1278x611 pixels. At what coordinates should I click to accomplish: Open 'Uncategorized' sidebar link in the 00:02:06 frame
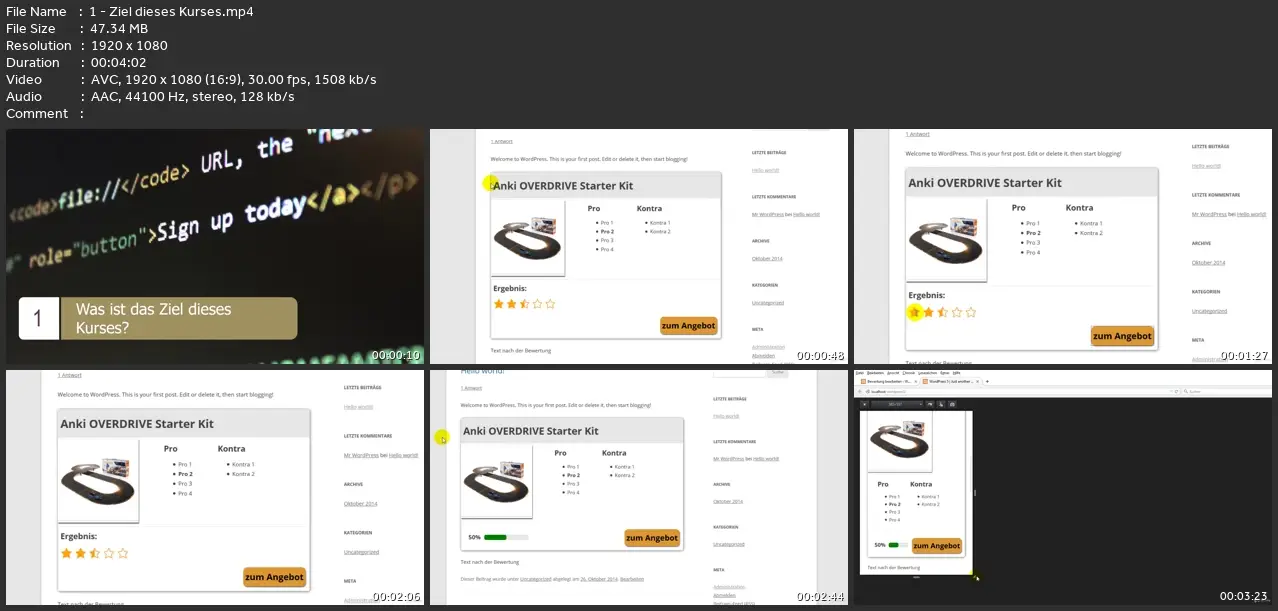362,551
